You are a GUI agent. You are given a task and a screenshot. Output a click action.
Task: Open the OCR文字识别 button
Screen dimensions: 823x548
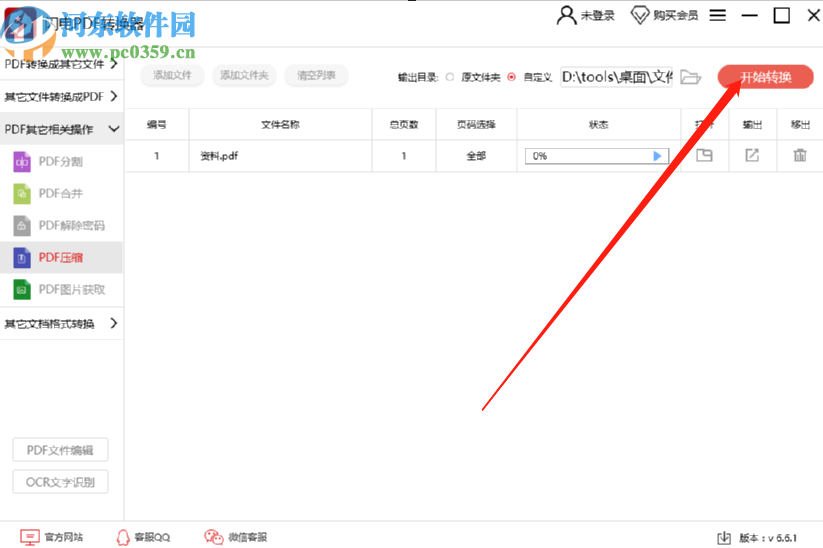[60, 482]
